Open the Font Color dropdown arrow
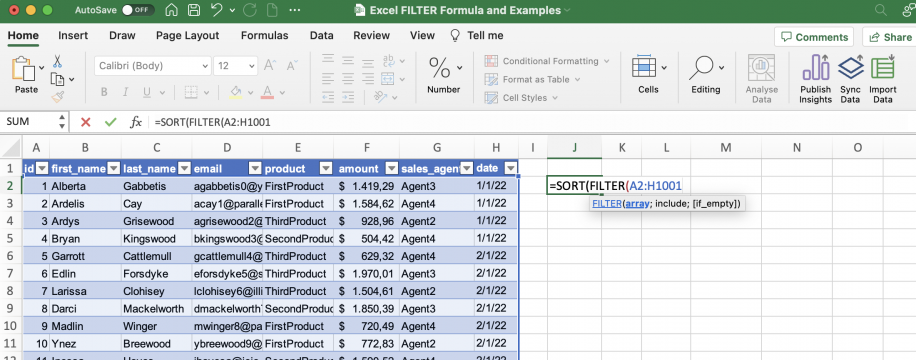Image resolution: width=916 pixels, height=360 pixels. click(282, 93)
